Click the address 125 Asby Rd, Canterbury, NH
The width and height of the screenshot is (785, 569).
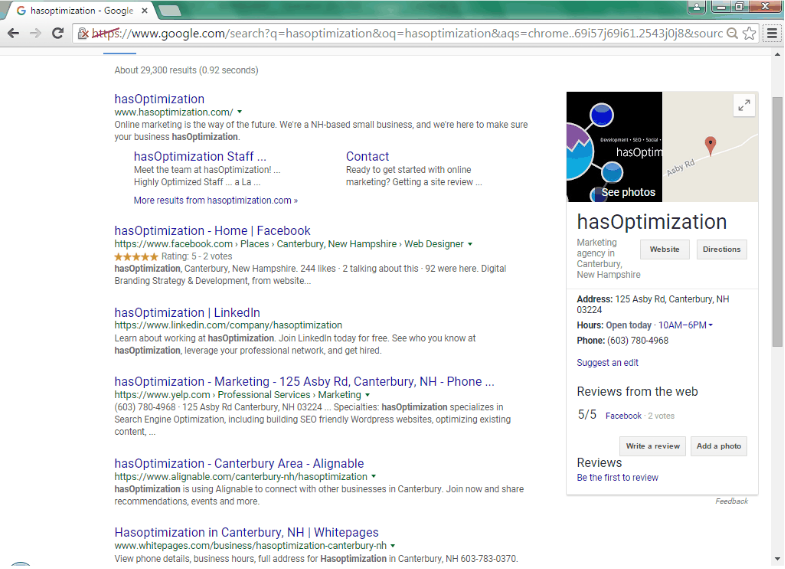point(653,304)
